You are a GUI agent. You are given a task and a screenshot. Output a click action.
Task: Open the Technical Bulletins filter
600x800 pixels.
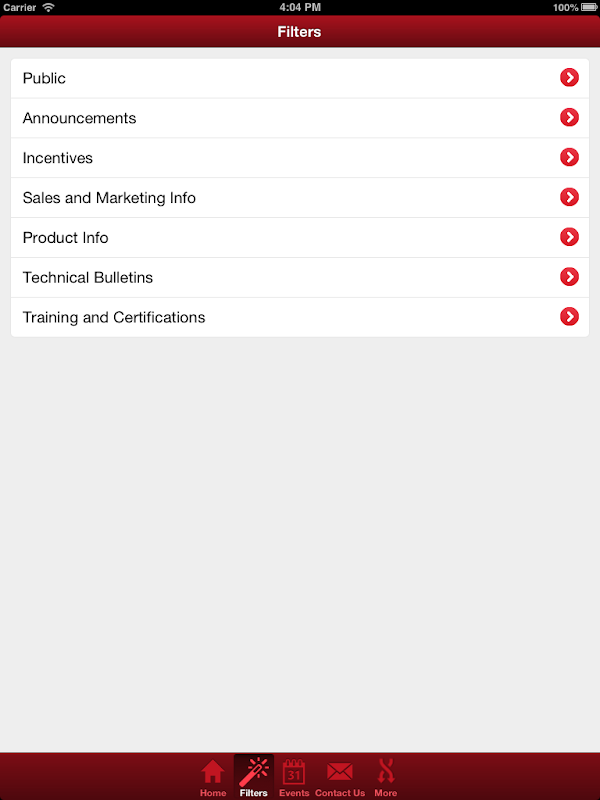88,277
